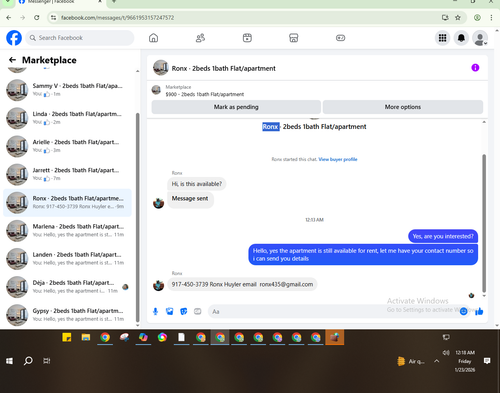Open Chrome three-dot menu
Viewport: 500px width, 393px height.
(491, 18)
